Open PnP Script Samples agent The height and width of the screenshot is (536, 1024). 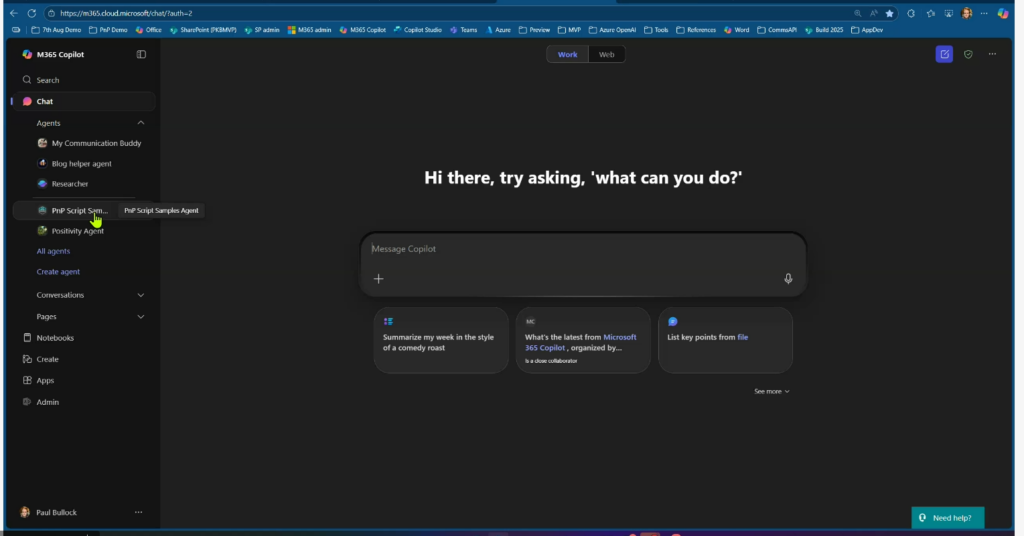coord(73,210)
